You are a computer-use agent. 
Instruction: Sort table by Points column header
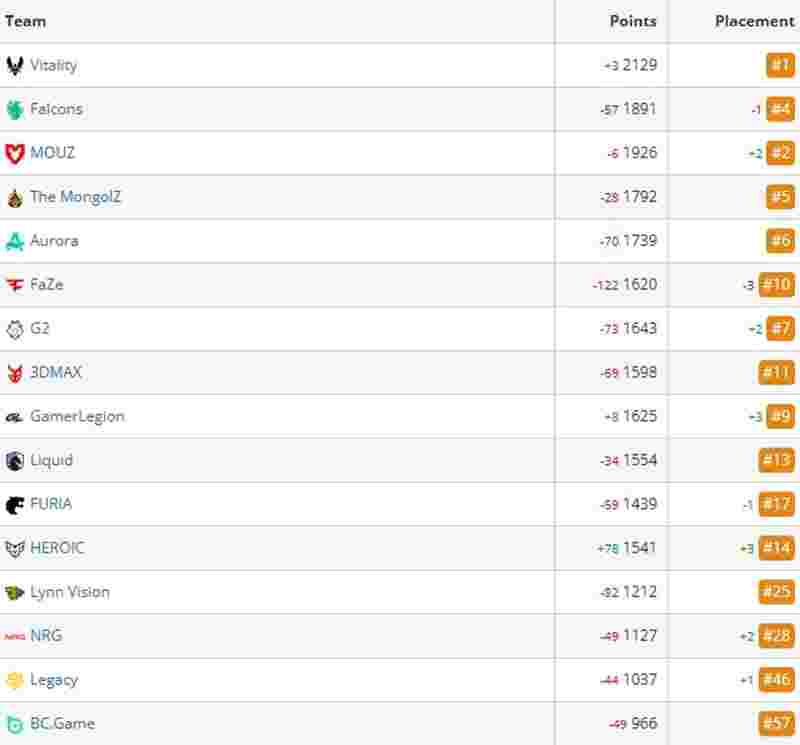[x=633, y=21]
